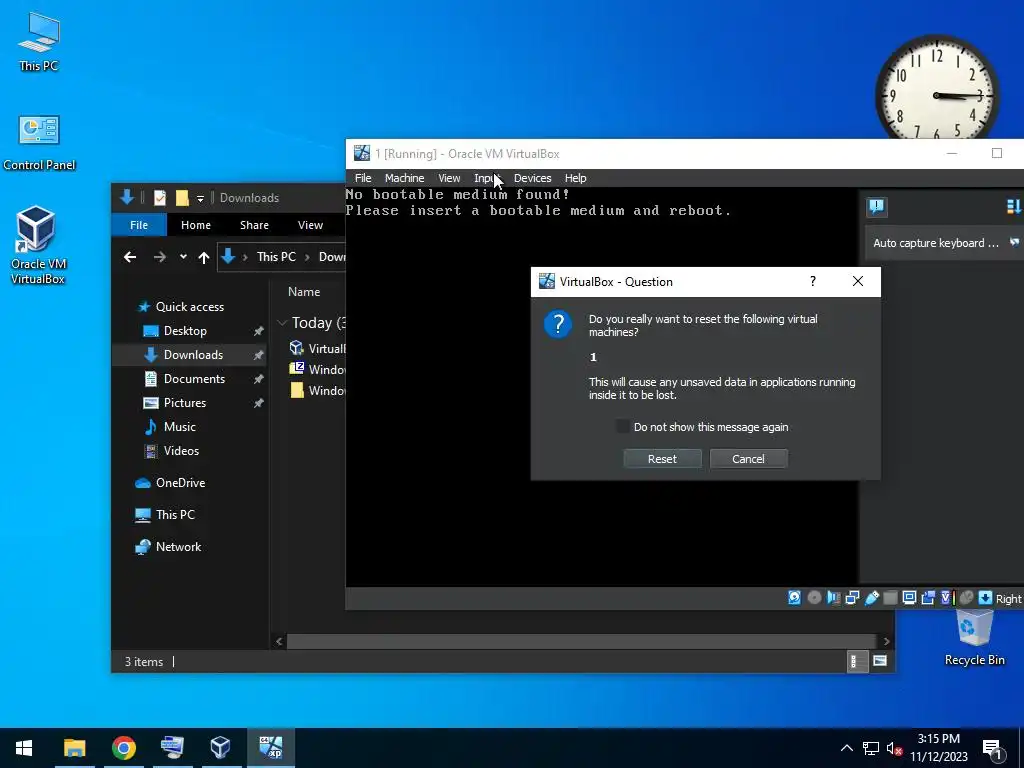
Task: Click the audio status indicator icon
Action: tap(833, 598)
